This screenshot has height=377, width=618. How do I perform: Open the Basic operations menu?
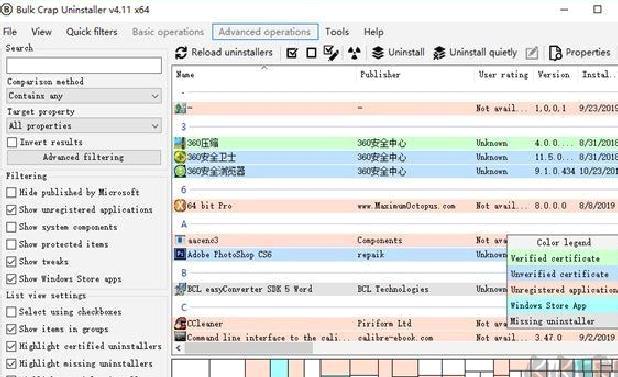pyautogui.click(x=168, y=32)
